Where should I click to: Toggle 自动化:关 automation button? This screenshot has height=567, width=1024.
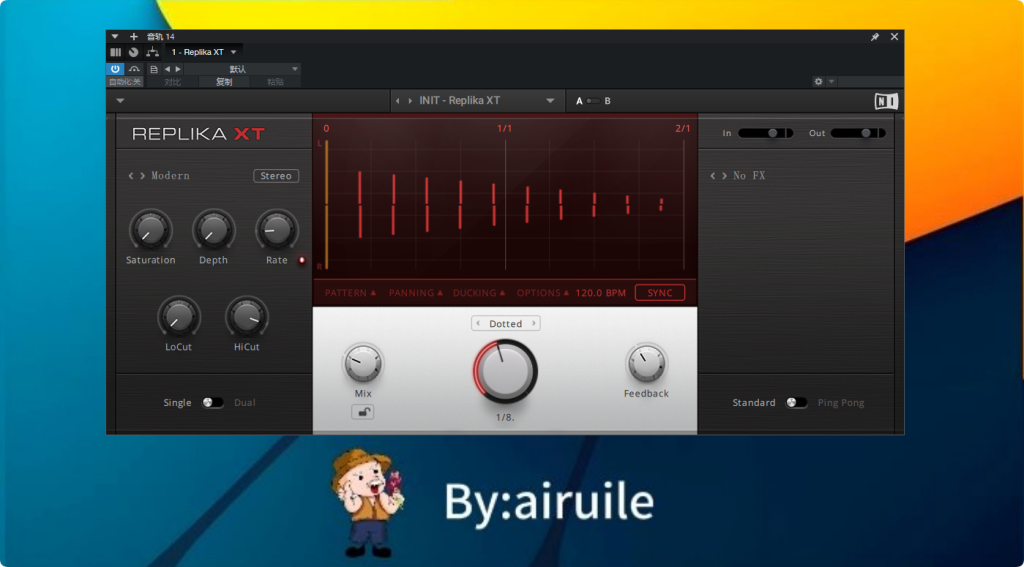(125, 82)
